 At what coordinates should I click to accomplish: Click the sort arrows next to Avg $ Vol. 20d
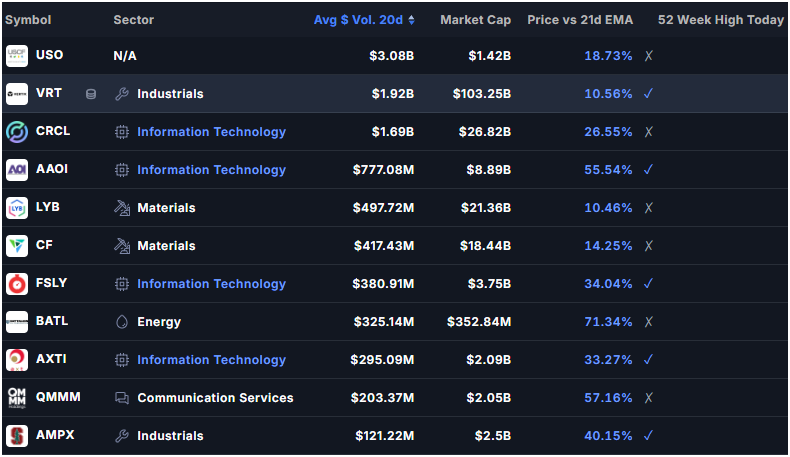[x=412, y=20]
